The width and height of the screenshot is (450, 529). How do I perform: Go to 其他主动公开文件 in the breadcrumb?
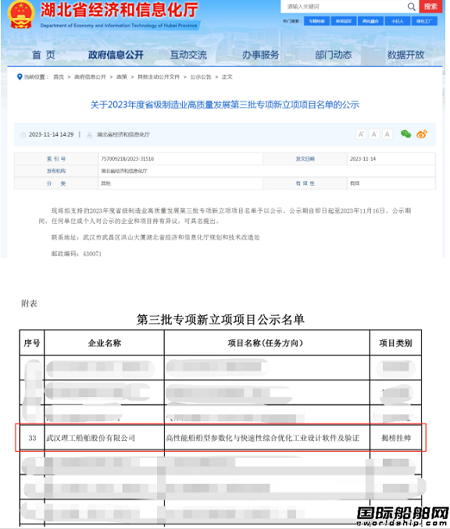tap(158, 77)
